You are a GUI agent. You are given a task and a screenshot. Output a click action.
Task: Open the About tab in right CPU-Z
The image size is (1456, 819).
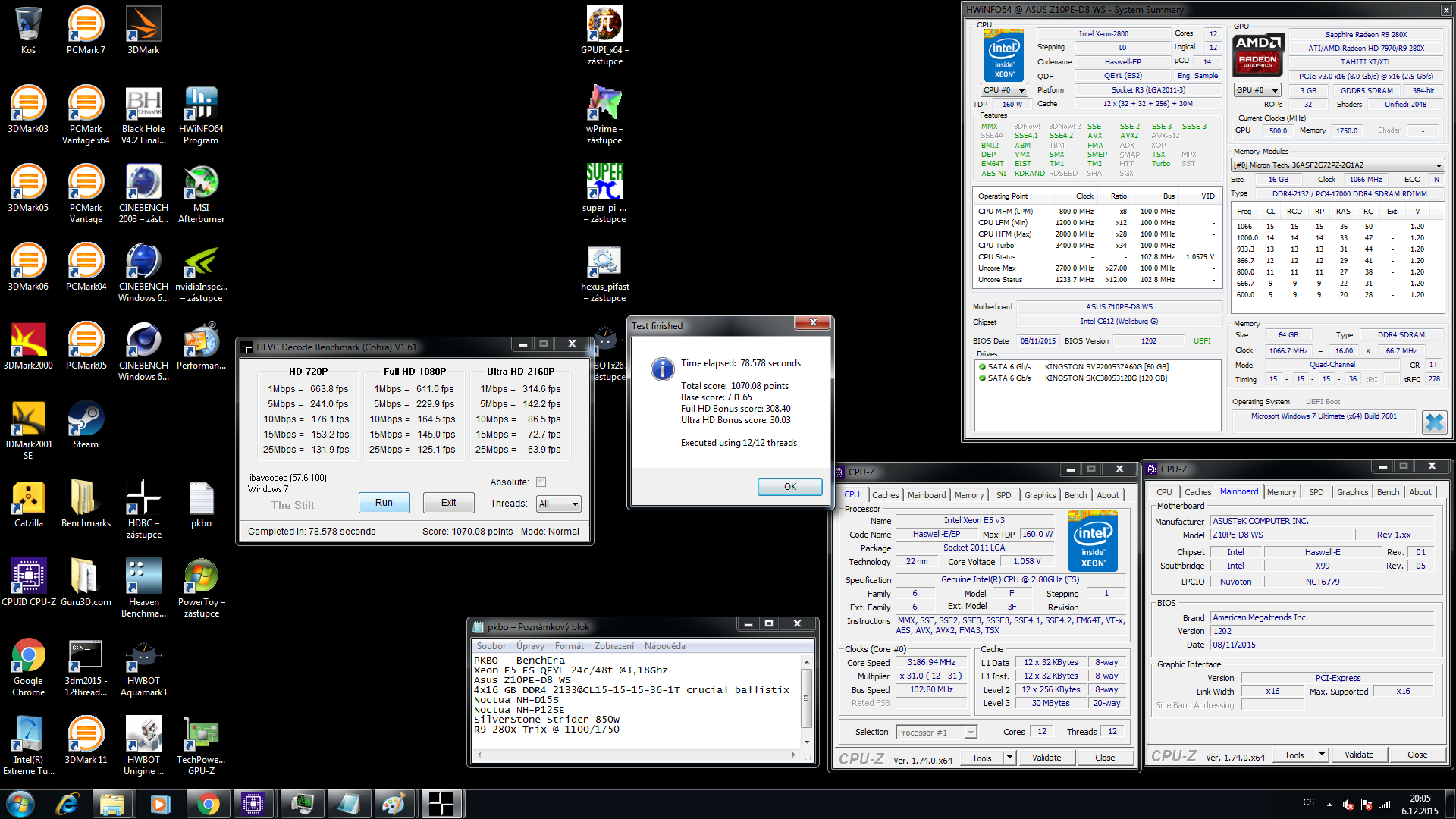click(1420, 492)
